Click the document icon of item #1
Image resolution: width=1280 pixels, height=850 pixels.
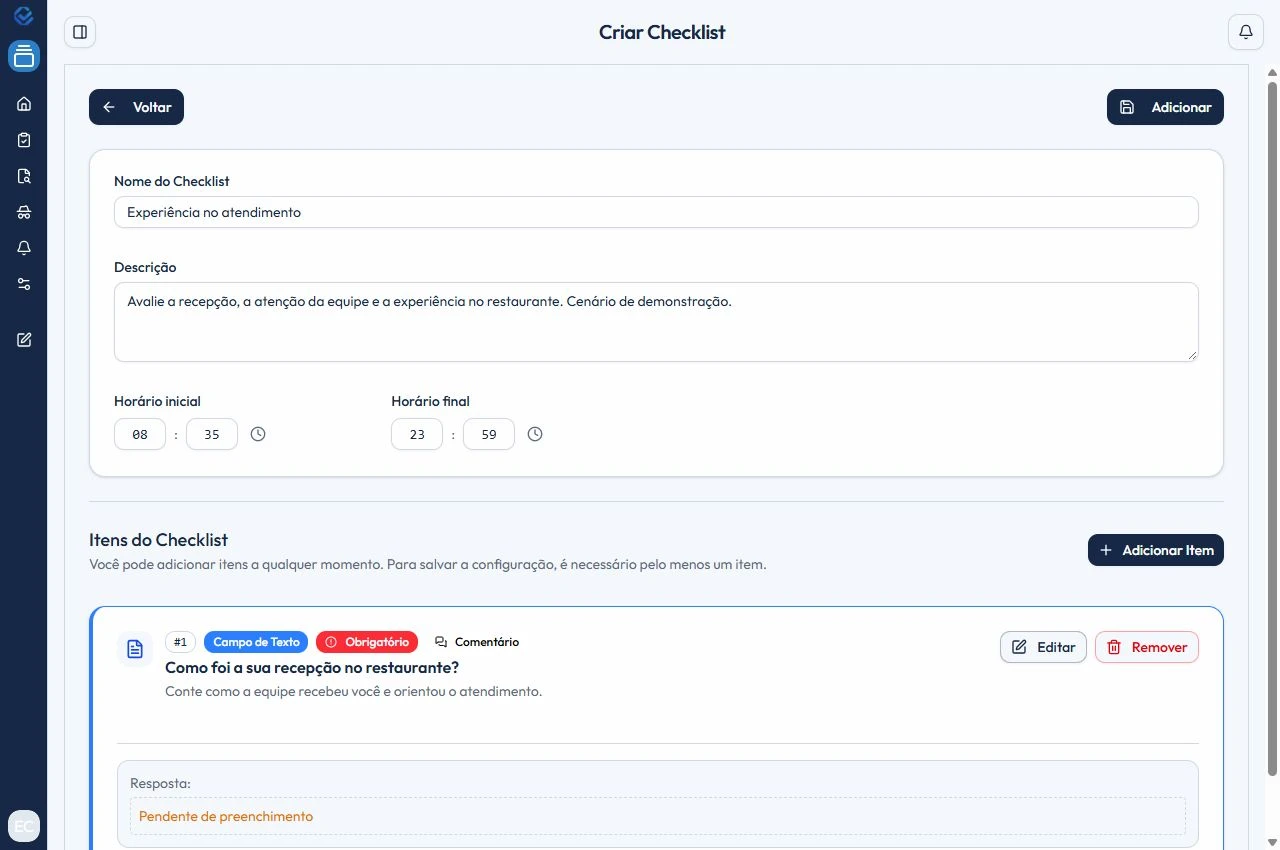point(135,649)
